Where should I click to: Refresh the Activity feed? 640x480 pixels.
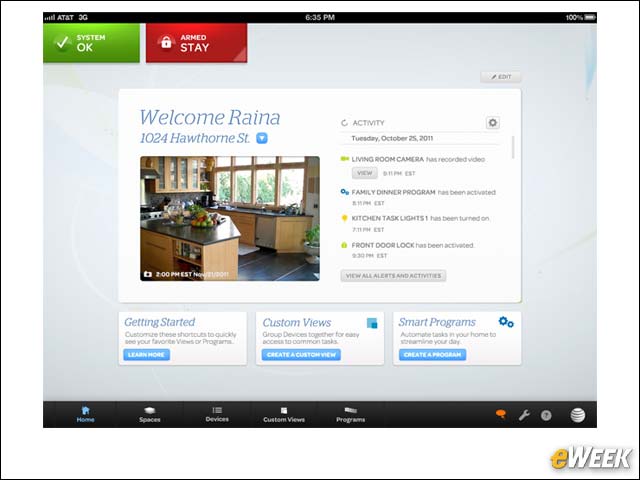pos(344,123)
